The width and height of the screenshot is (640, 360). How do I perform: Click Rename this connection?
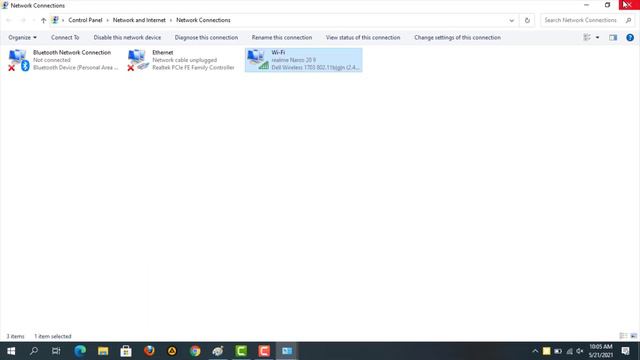click(x=282, y=38)
